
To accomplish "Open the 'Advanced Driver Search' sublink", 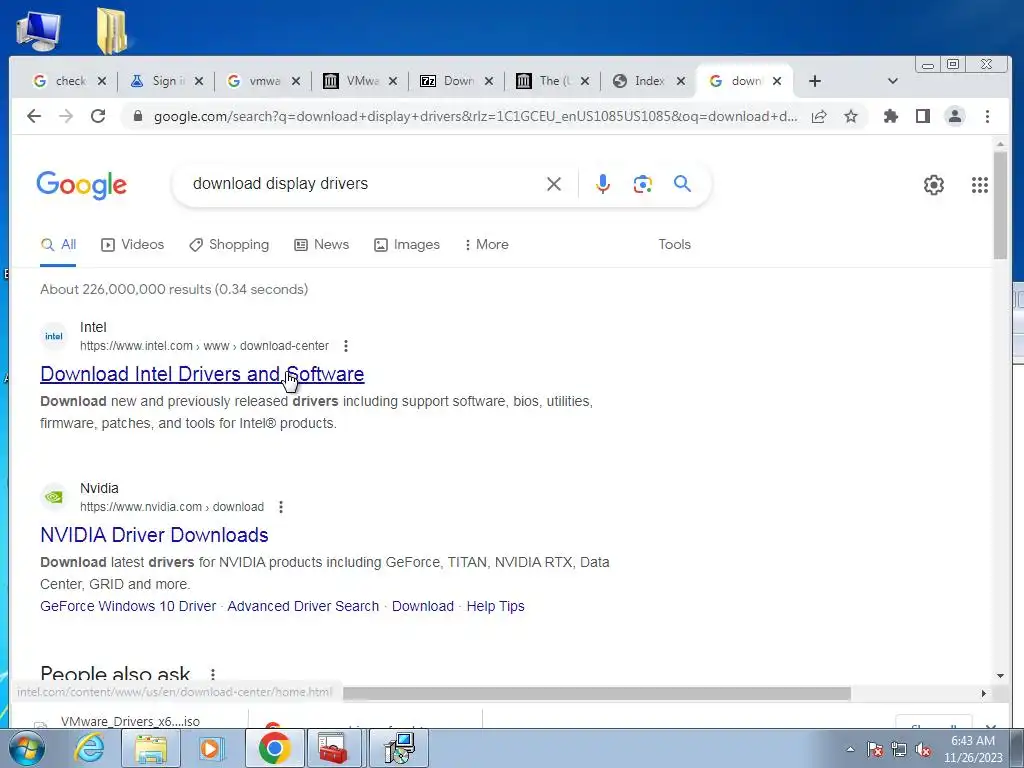I will click(303, 606).
